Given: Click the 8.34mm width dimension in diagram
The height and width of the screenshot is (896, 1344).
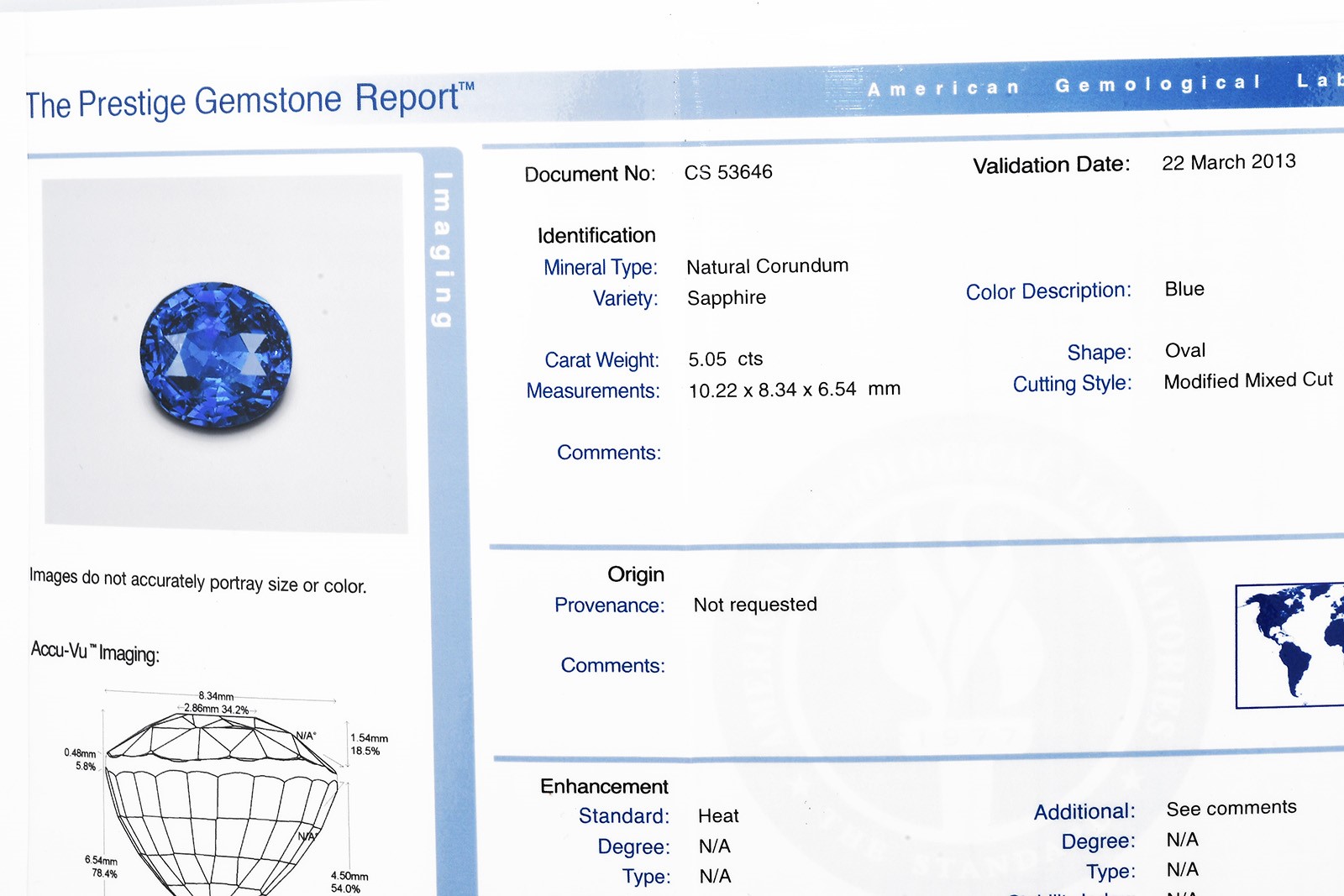Looking at the screenshot, I should pyautogui.click(x=216, y=696).
